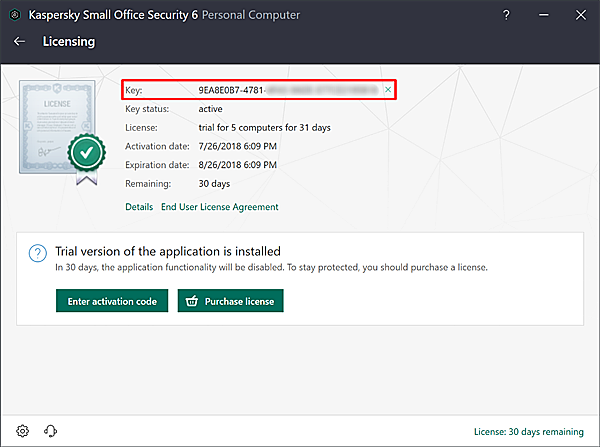
Task: Click the Trial version heading text
Action: coord(167,251)
